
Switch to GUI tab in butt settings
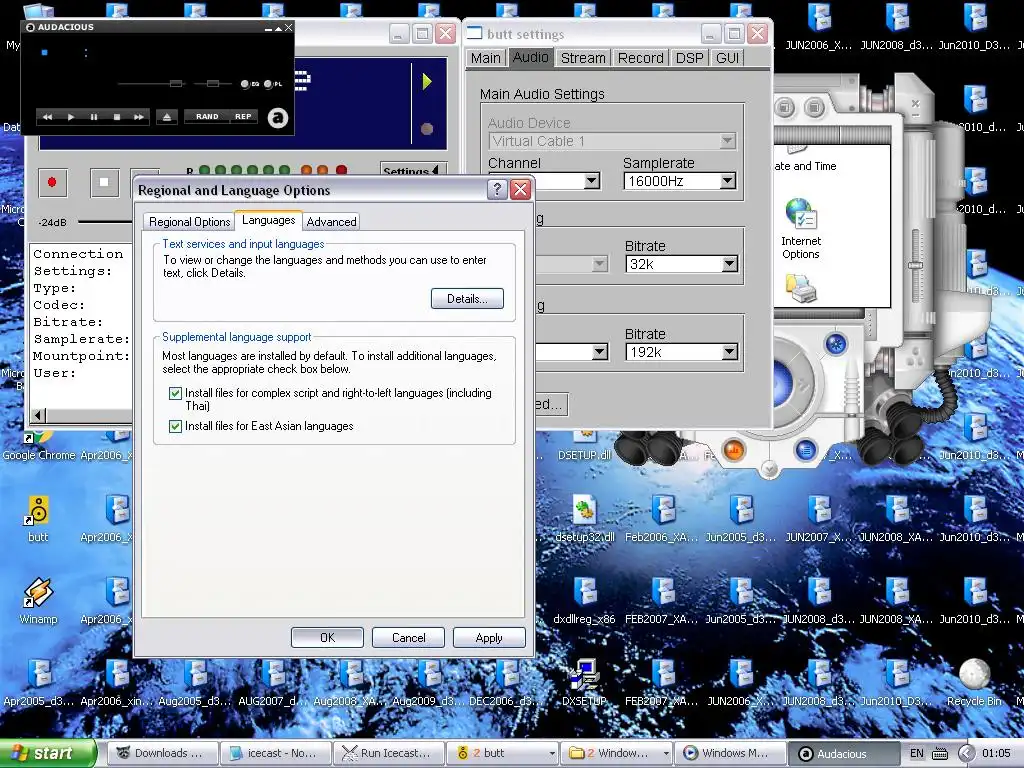pyautogui.click(x=727, y=58)
